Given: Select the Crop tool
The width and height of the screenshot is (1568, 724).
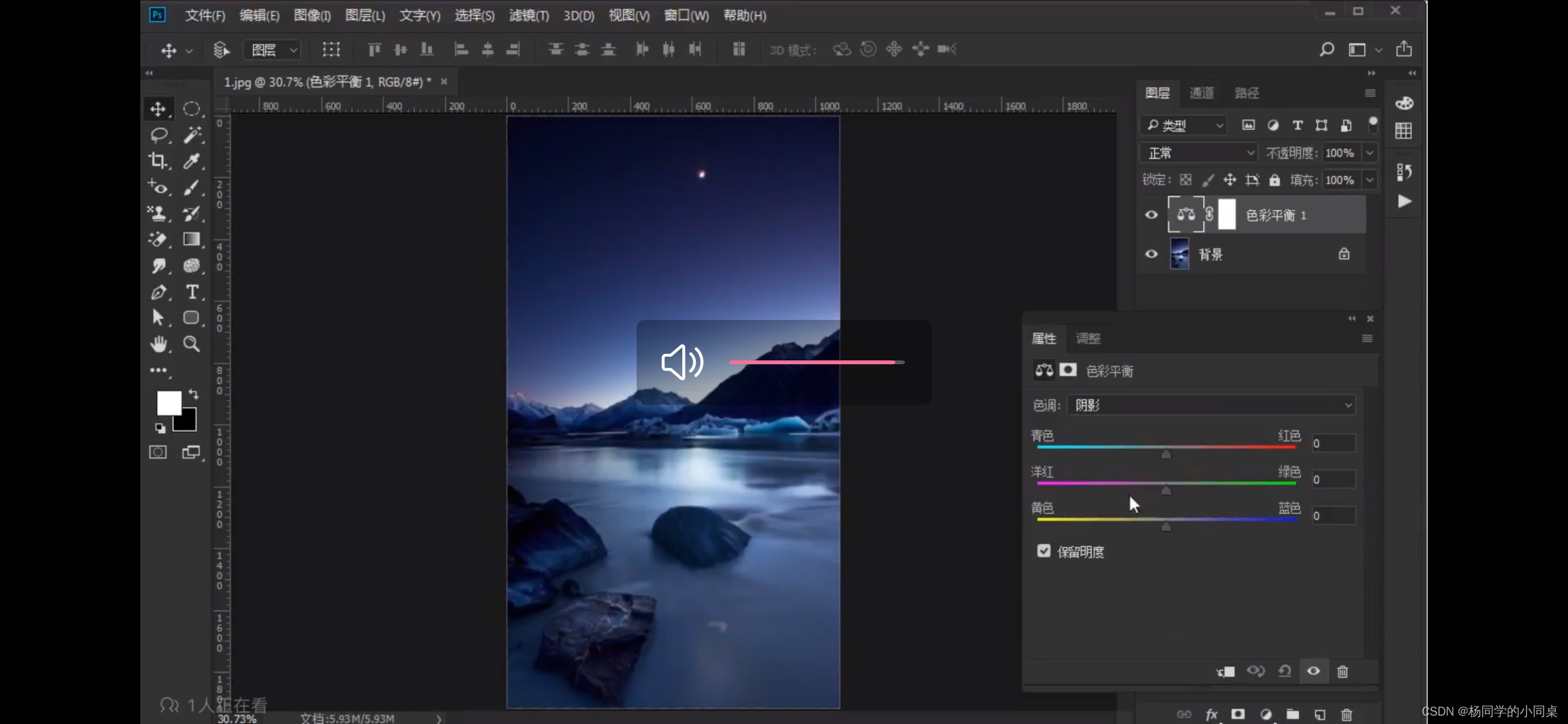Looking at the screenshot, I should tap(158, 161).
